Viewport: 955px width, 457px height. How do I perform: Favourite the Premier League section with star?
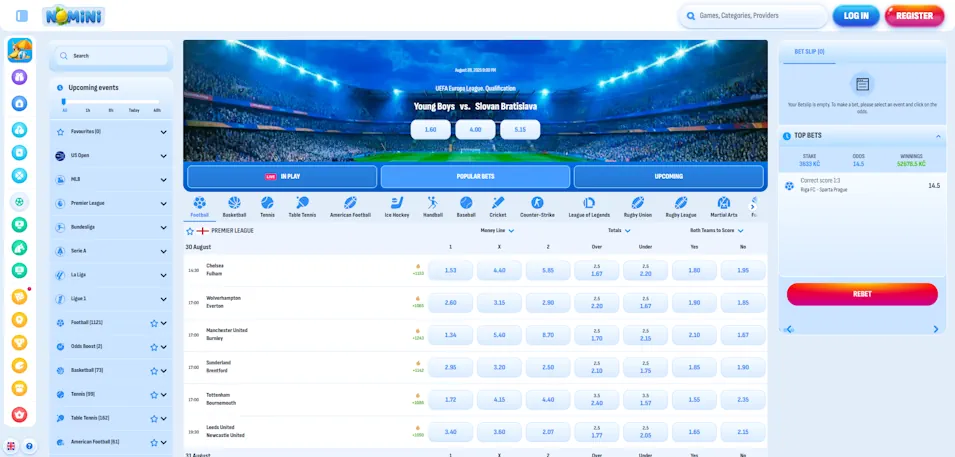point(189,231)
